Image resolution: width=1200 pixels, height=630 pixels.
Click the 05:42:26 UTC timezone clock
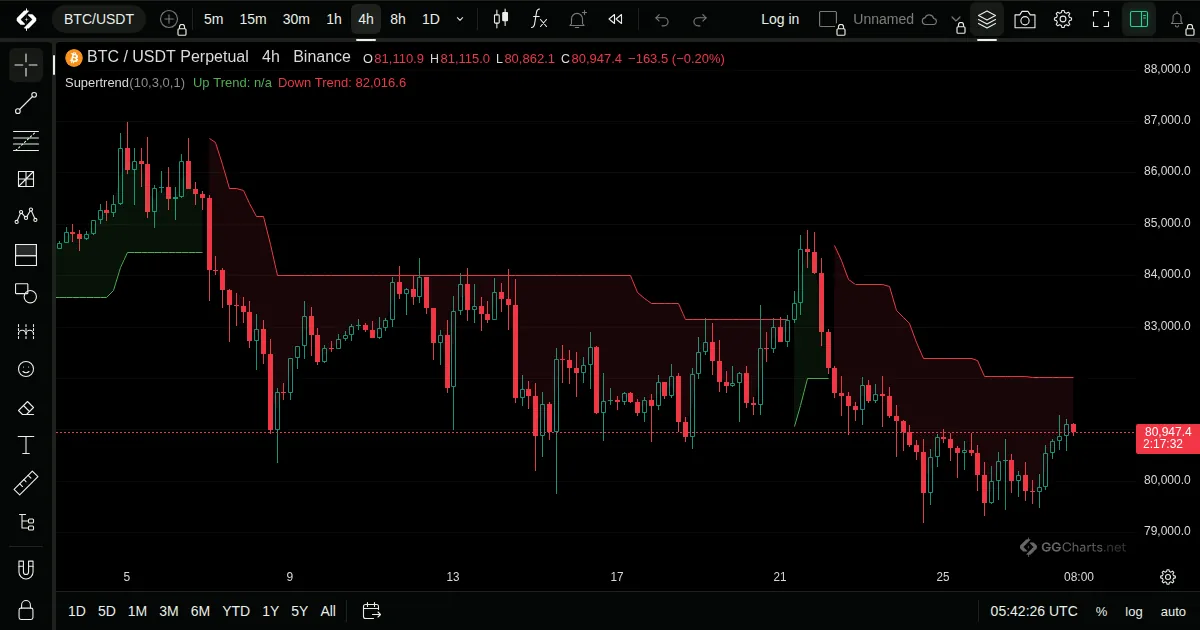1034,611
